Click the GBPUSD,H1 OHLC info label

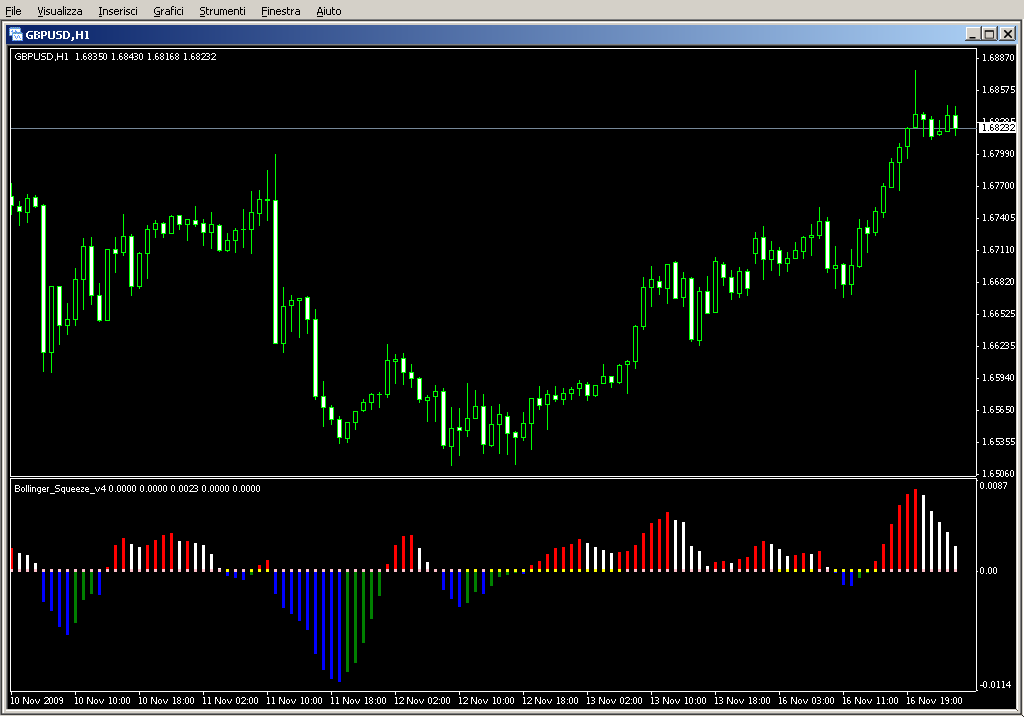click(x=115, y=57)
